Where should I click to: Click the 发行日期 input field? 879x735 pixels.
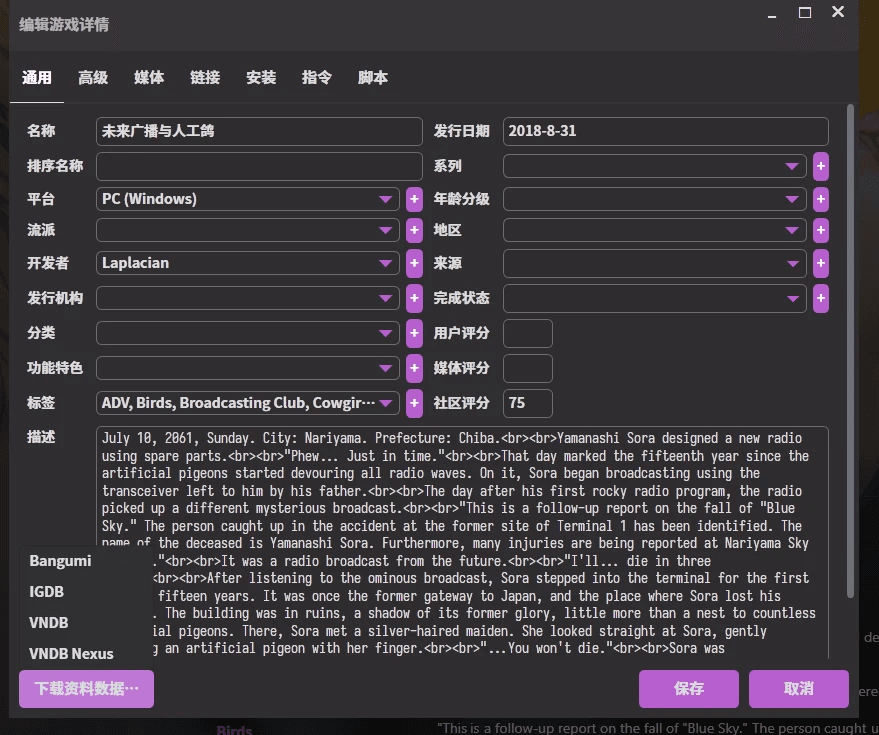tap(665, 131)
